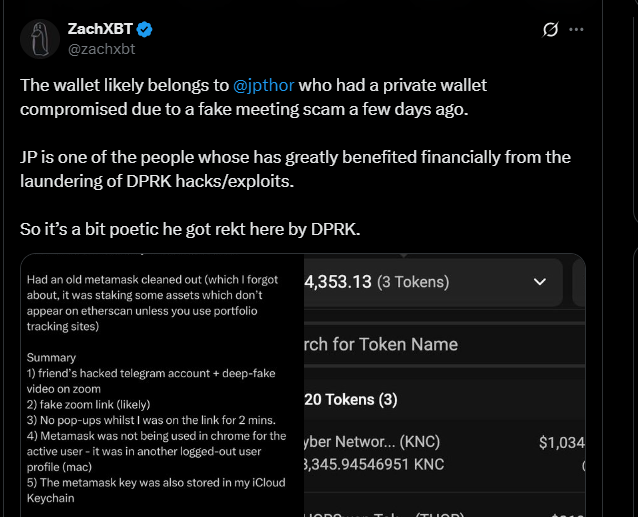Open the 4,353.13 token holdings dropdown

(433, 282)
